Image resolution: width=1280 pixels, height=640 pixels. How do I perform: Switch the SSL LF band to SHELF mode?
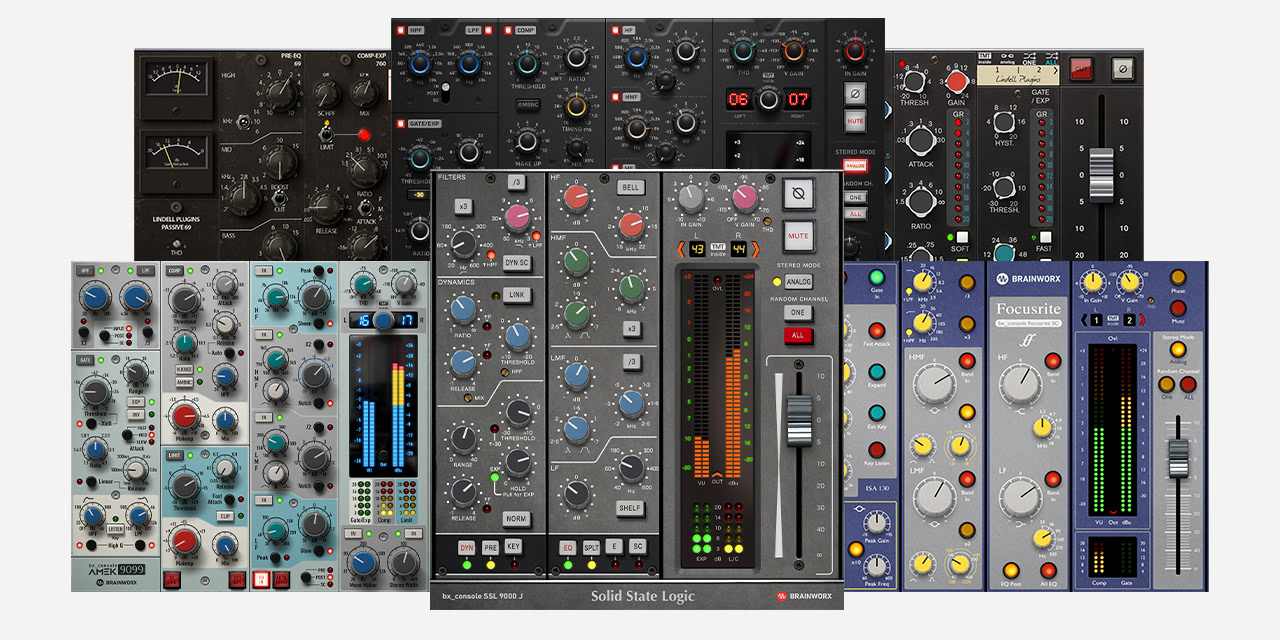point(630,509)
